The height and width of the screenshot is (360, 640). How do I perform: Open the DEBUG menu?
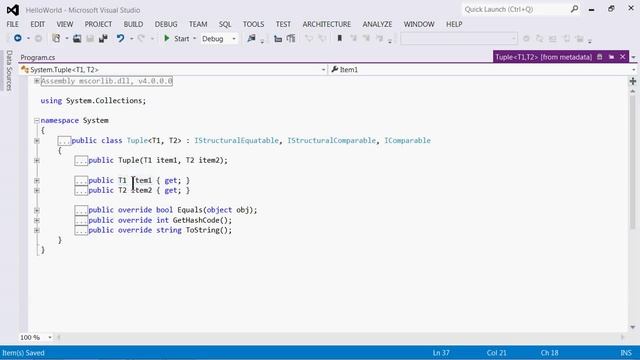tap(166, 24)
